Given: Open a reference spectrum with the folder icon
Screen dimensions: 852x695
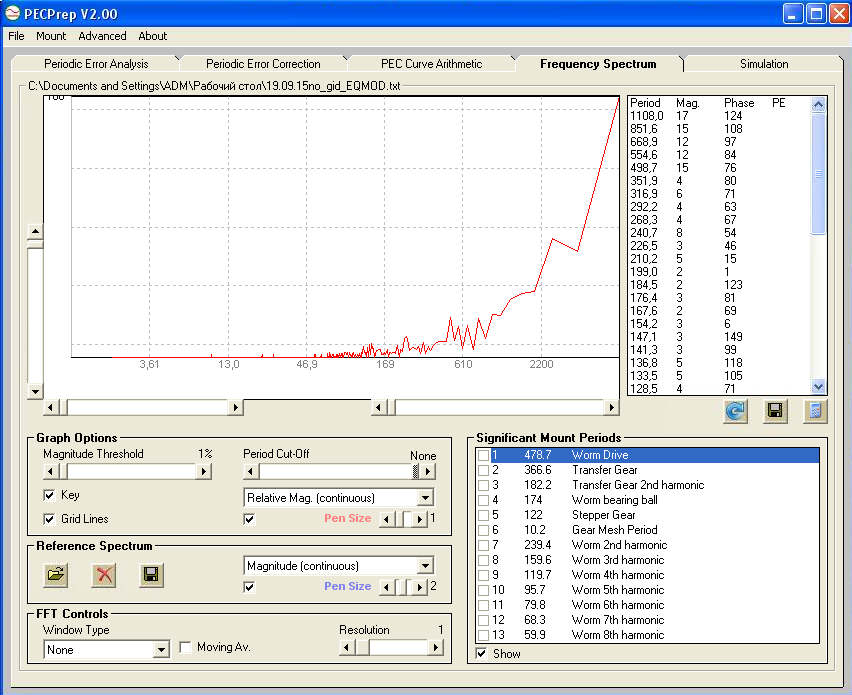Looking at the screenshot, I should 56,575.
